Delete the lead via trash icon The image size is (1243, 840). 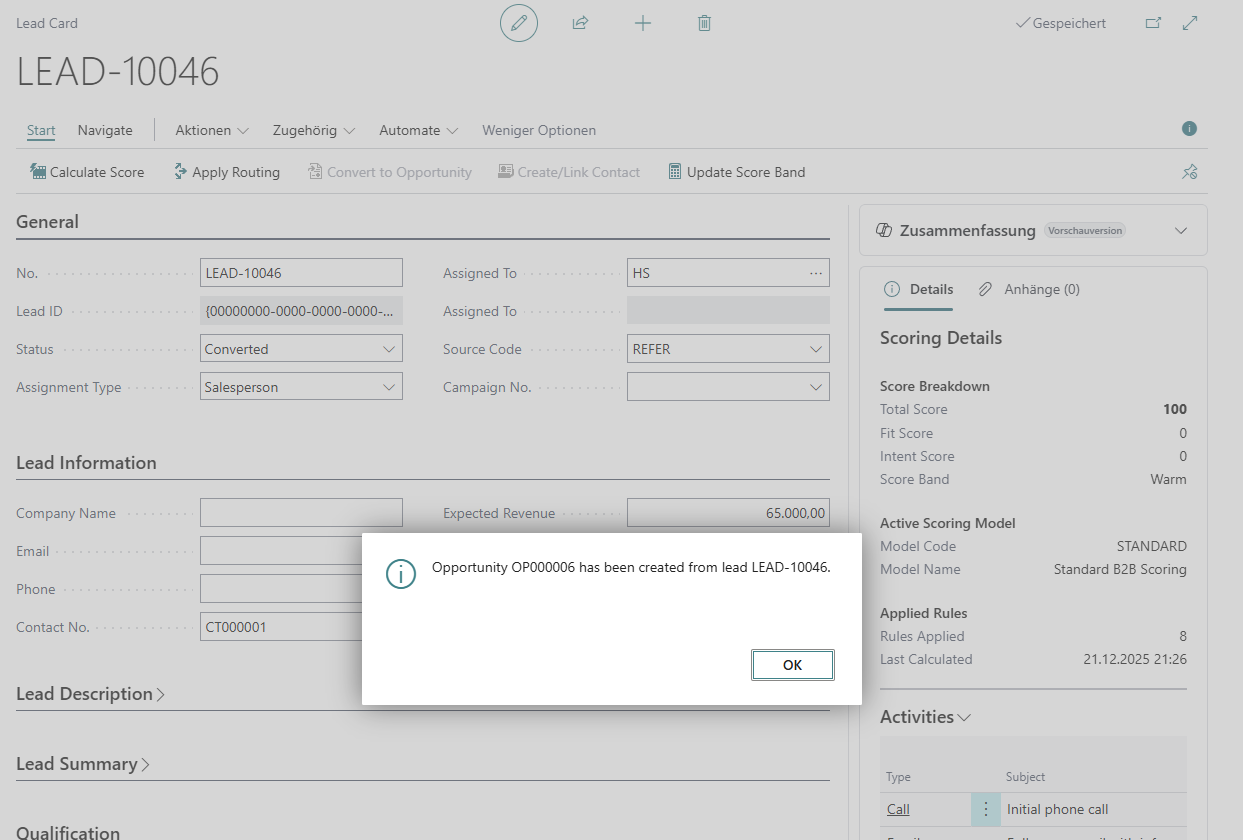click(x=704, y=23)
